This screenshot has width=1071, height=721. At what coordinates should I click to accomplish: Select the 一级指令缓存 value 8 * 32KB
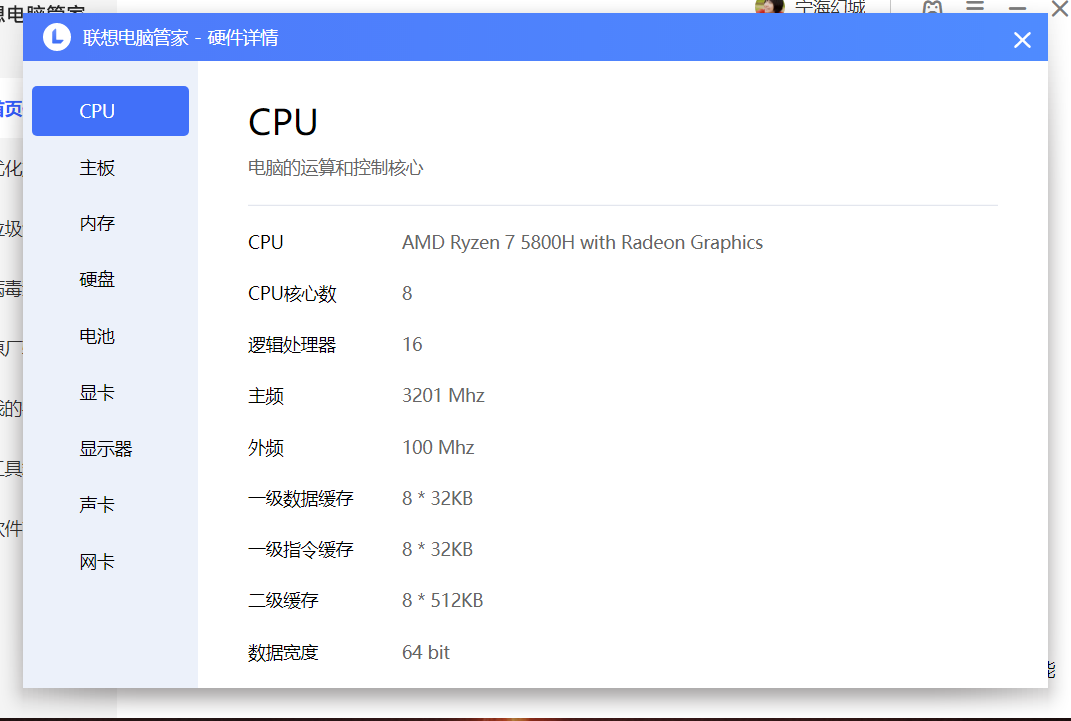click(x=437, y=549)
